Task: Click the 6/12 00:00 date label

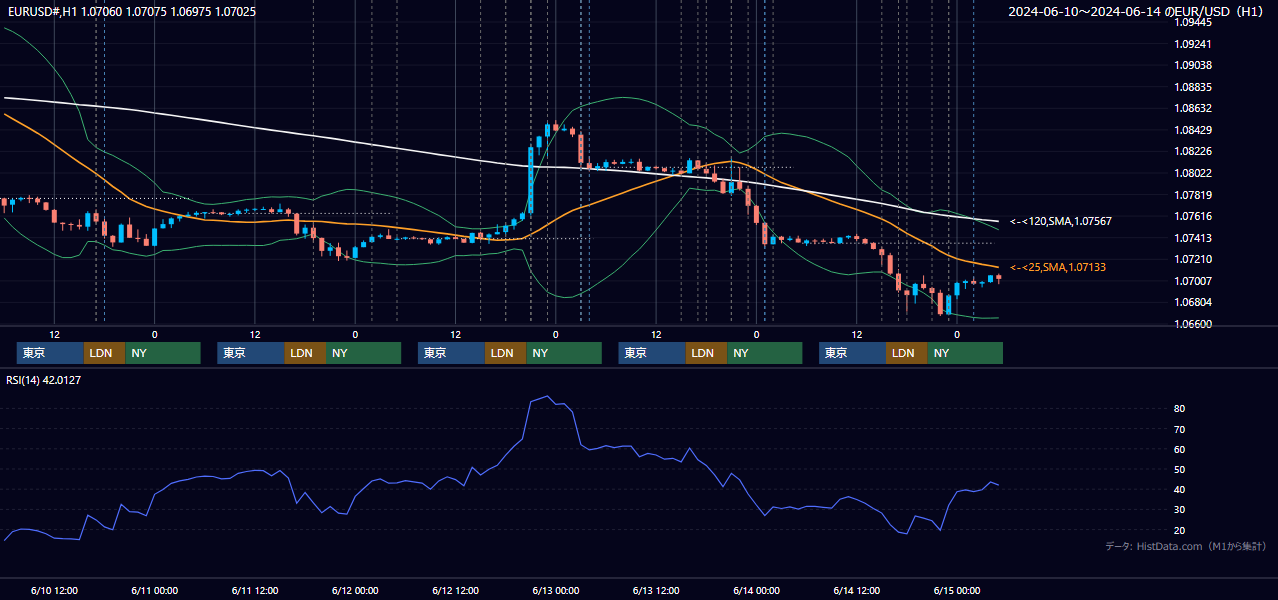Action: click(x=355, y=590)
